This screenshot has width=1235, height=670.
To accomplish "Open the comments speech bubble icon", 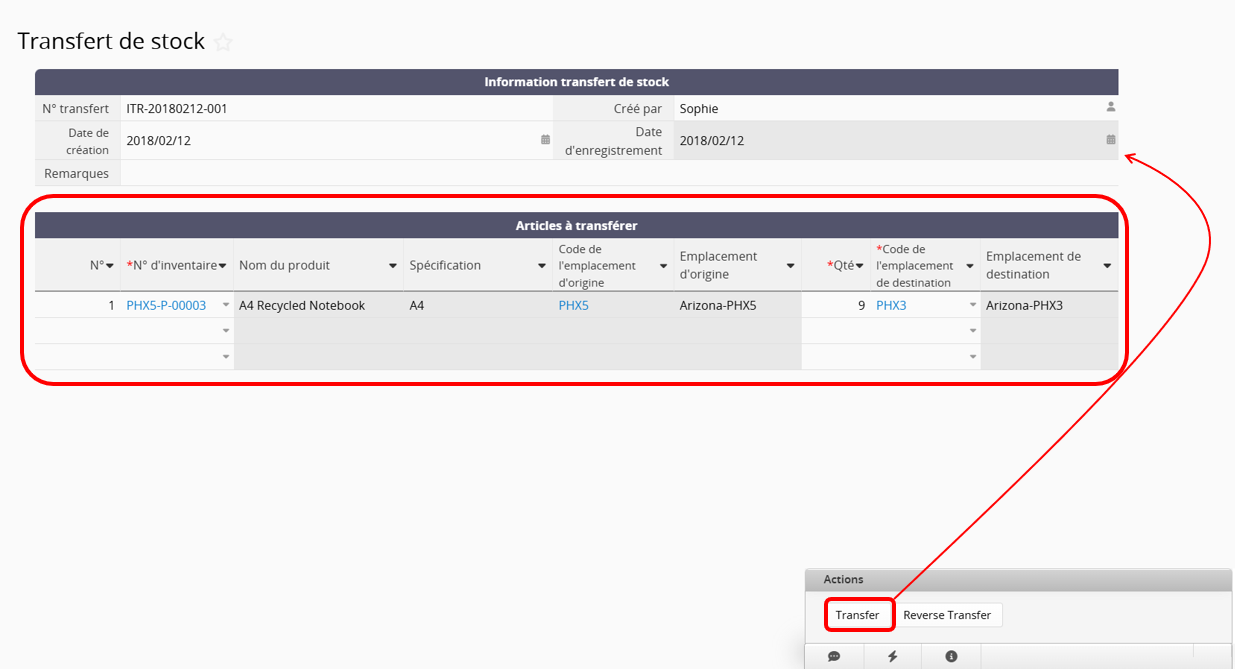I will click(834, 656).
